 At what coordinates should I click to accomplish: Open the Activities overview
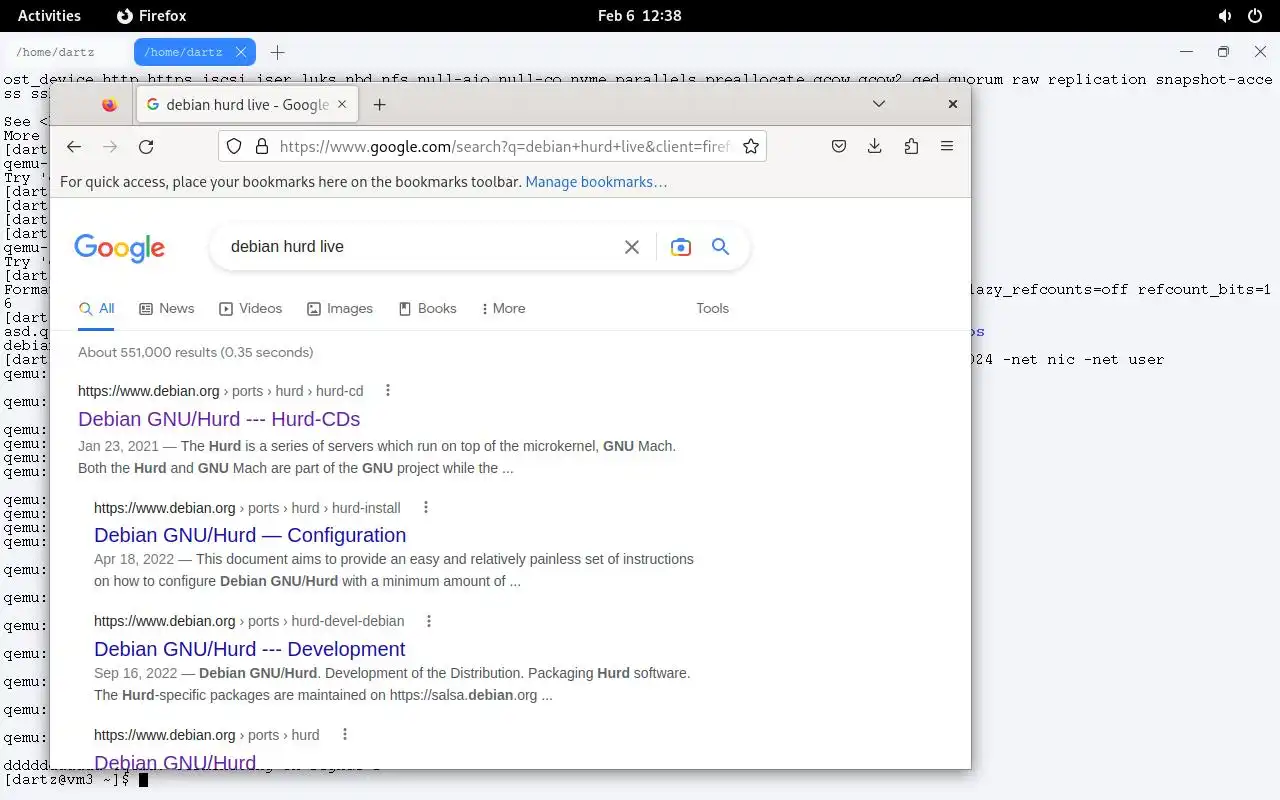point(49,16)
